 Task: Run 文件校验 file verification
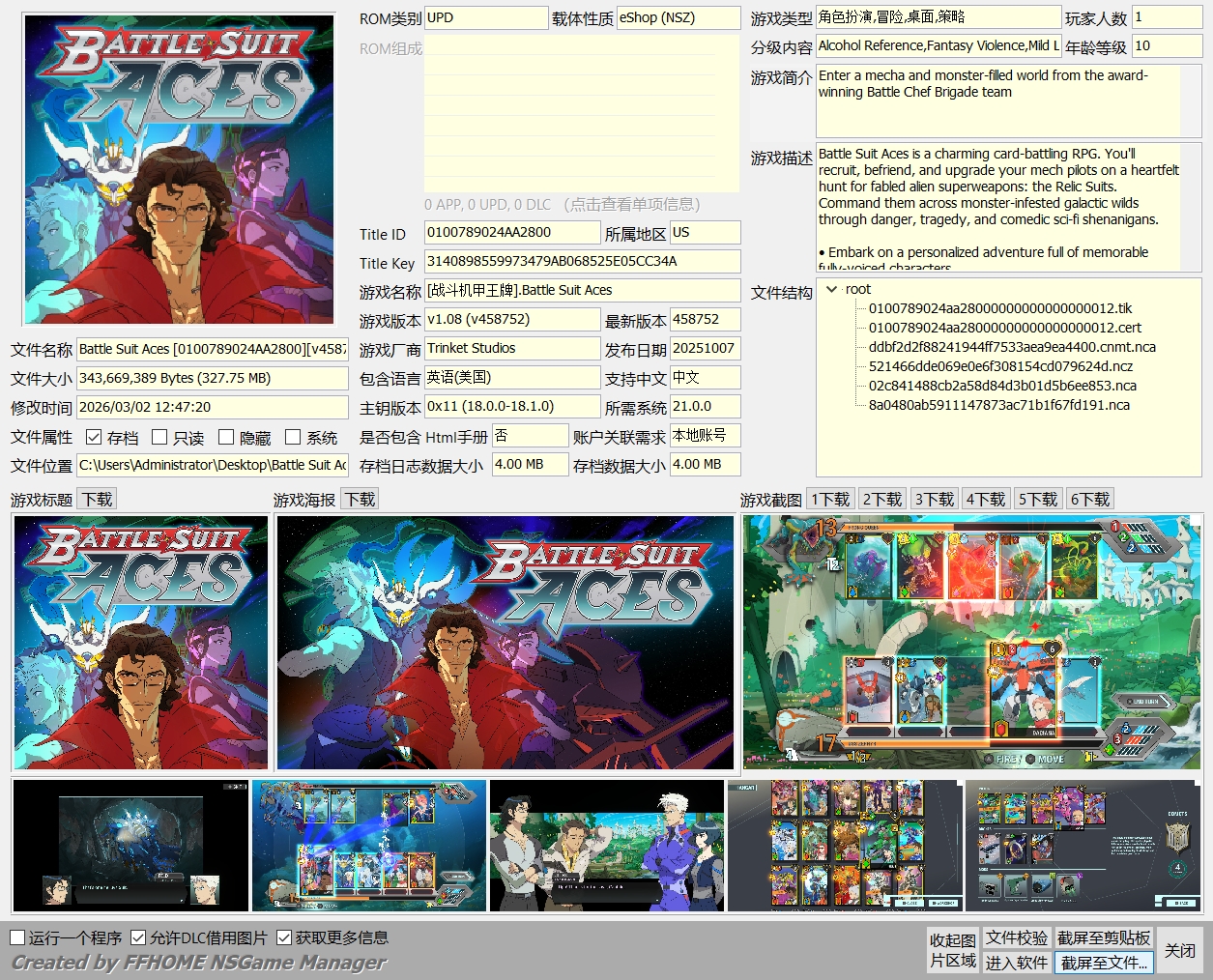(x=1017, y=937)
